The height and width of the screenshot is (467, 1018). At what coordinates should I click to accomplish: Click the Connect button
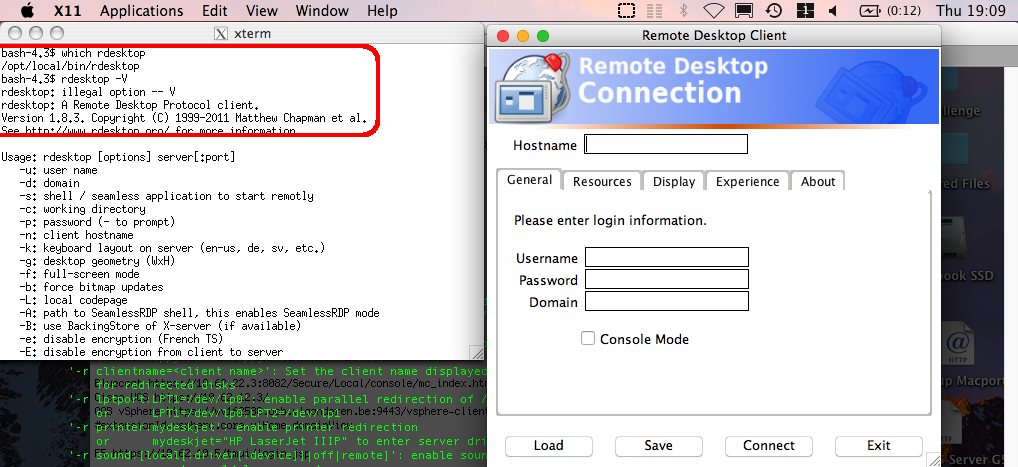769,446
